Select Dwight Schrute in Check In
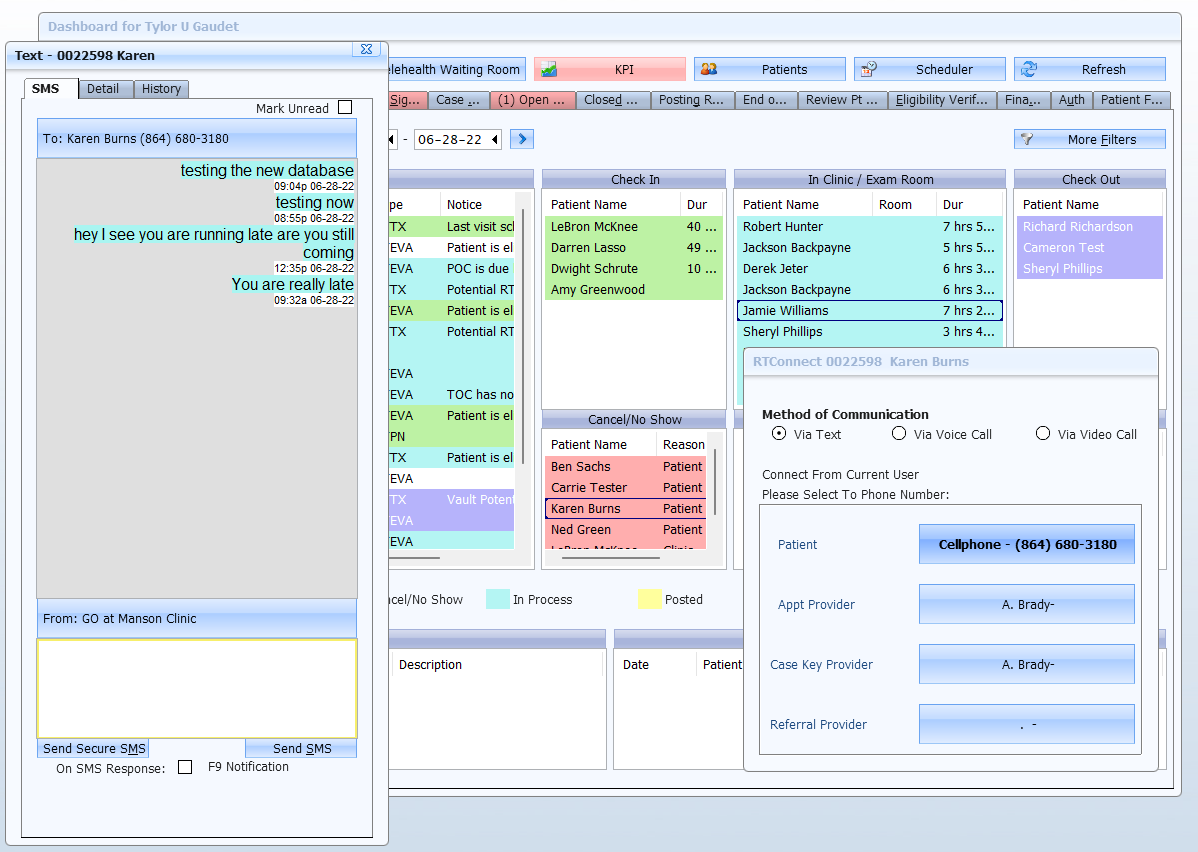The image size is (1198, 852). pos(633,268)
